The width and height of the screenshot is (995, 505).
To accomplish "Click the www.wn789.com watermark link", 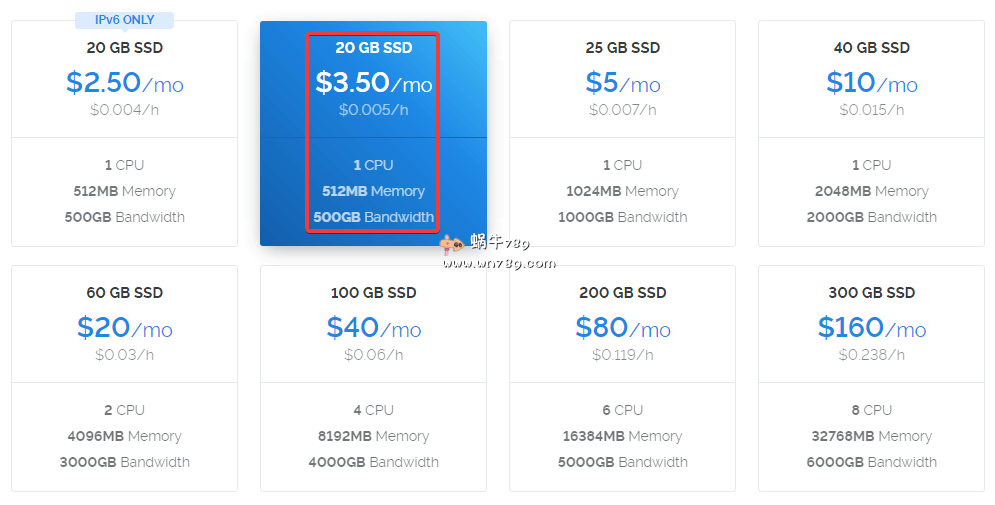I will click(x=498, y=264).
